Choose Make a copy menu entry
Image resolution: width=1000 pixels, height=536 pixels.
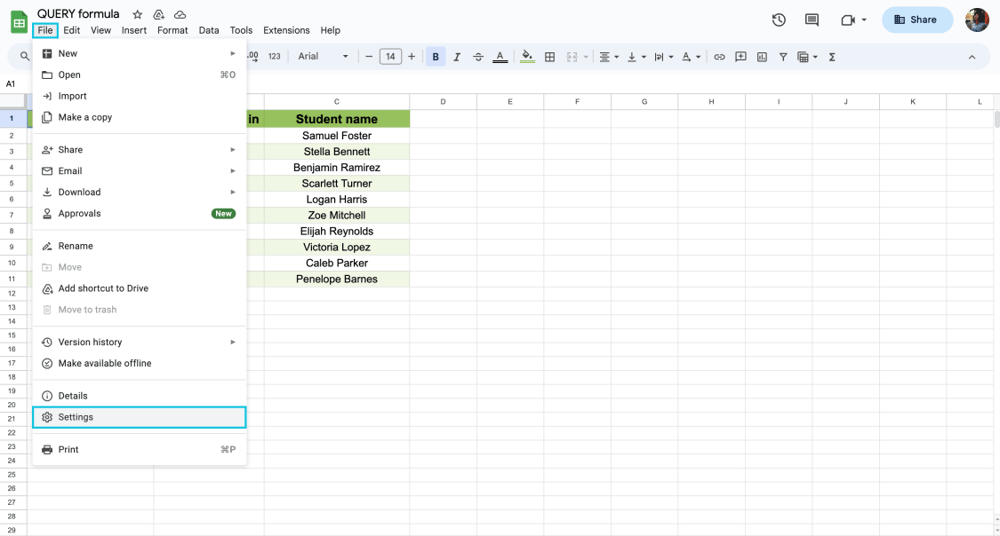85,117
